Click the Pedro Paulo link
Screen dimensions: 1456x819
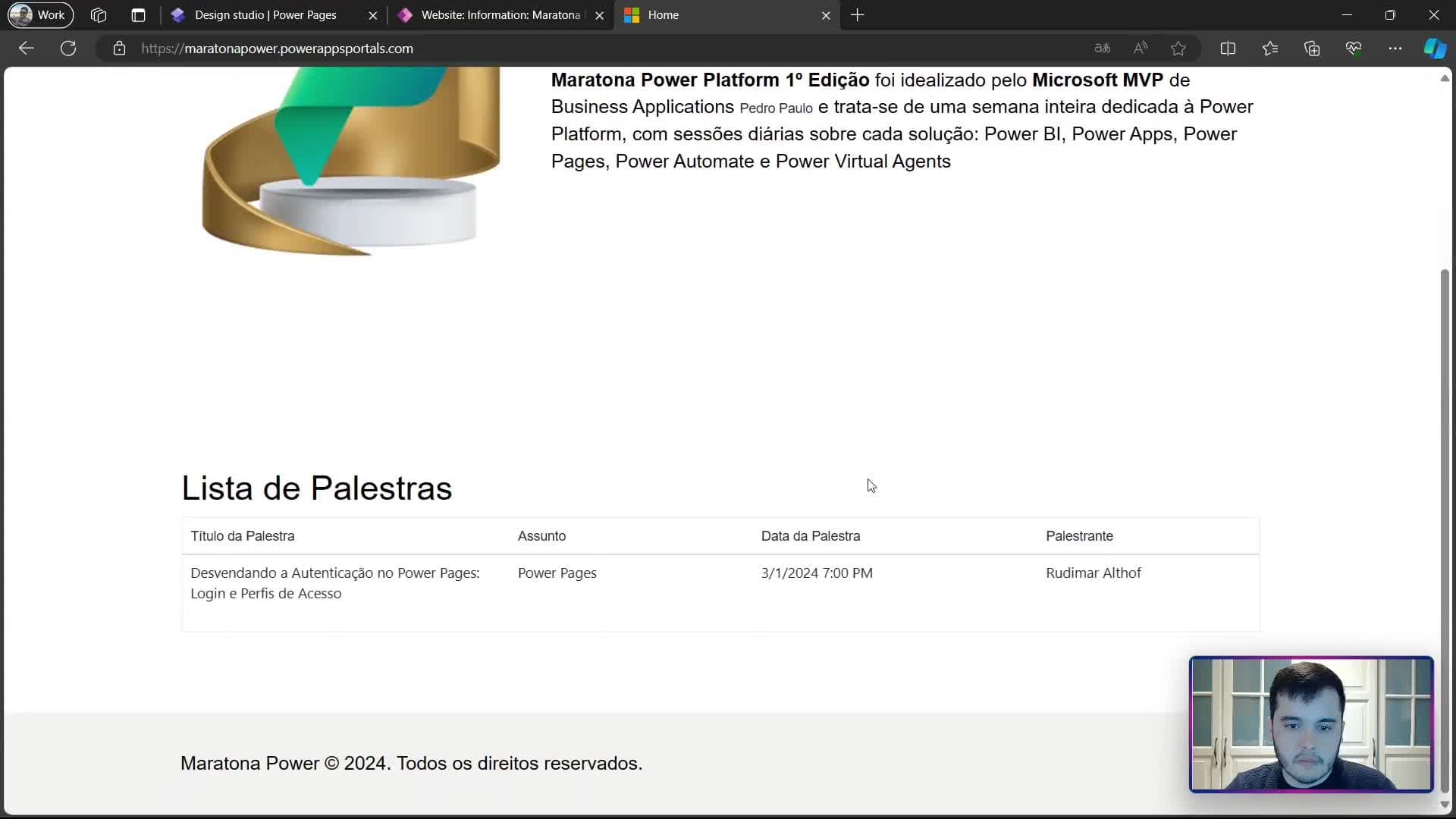point(776,108)
